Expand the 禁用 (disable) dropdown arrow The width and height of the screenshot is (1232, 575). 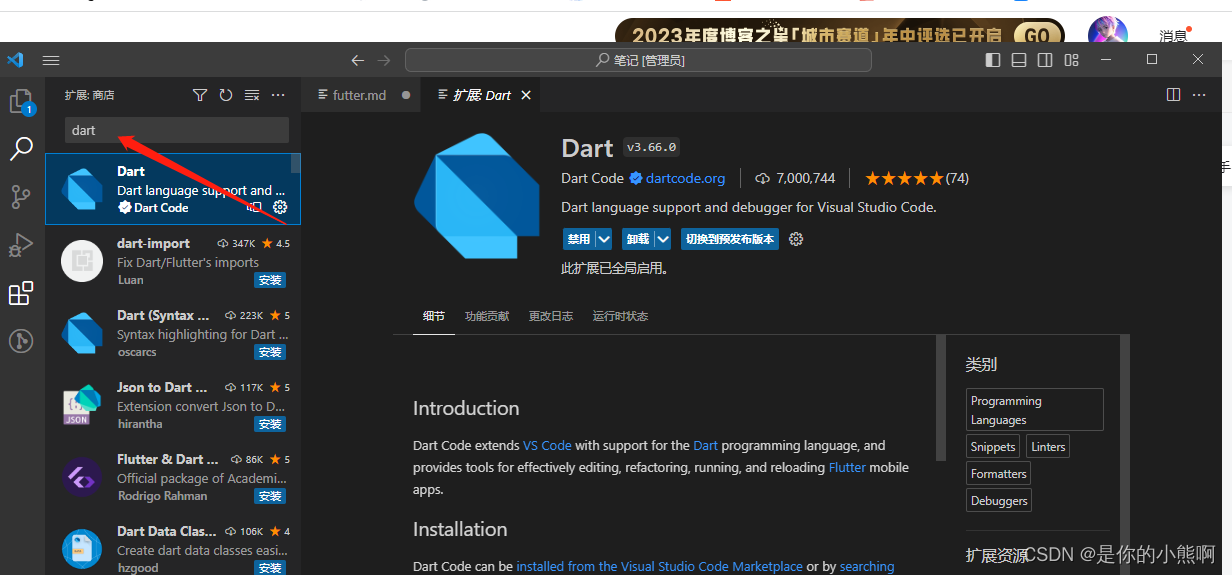click(x=604, y=239)
